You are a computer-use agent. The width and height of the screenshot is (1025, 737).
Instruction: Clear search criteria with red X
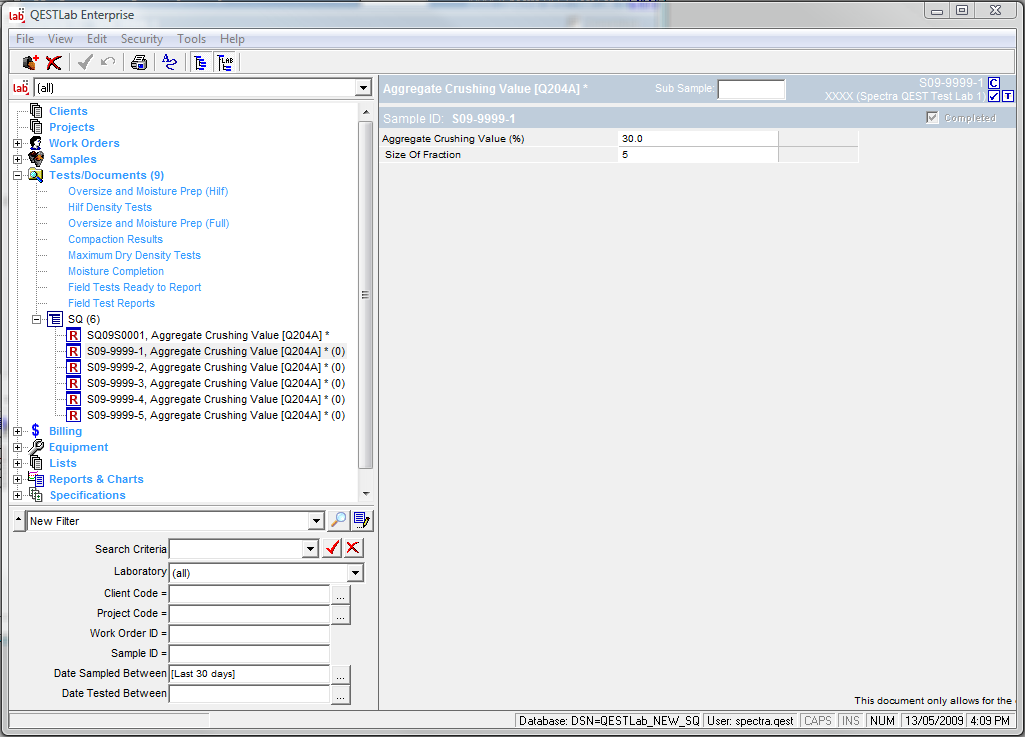tap(354, 548)
